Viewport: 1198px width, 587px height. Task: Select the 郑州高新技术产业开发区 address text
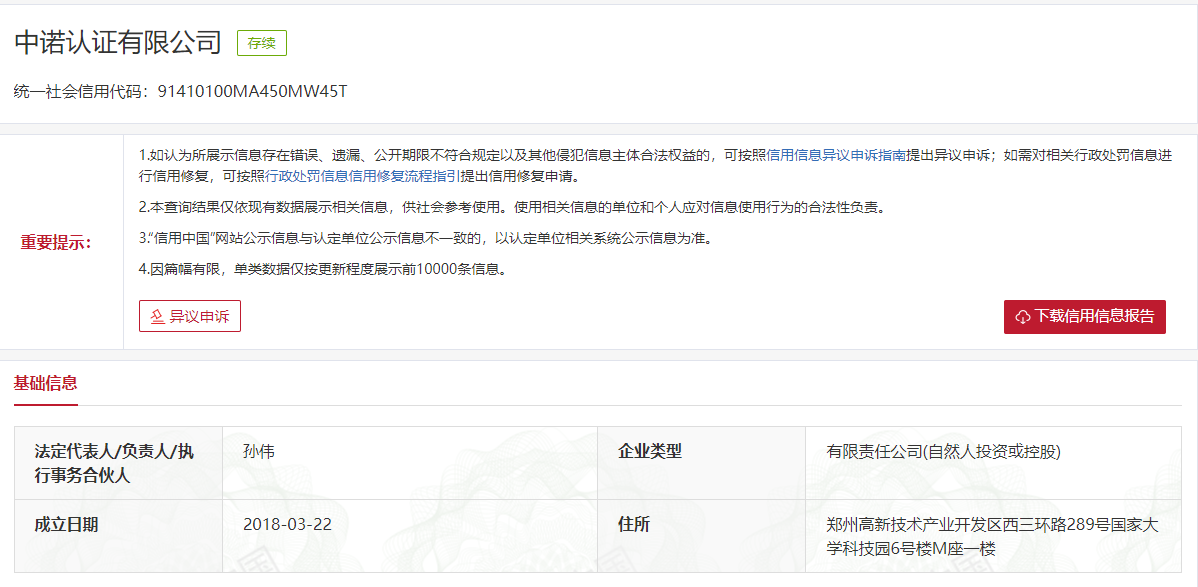pyautogui.click(x=992, y=537)
